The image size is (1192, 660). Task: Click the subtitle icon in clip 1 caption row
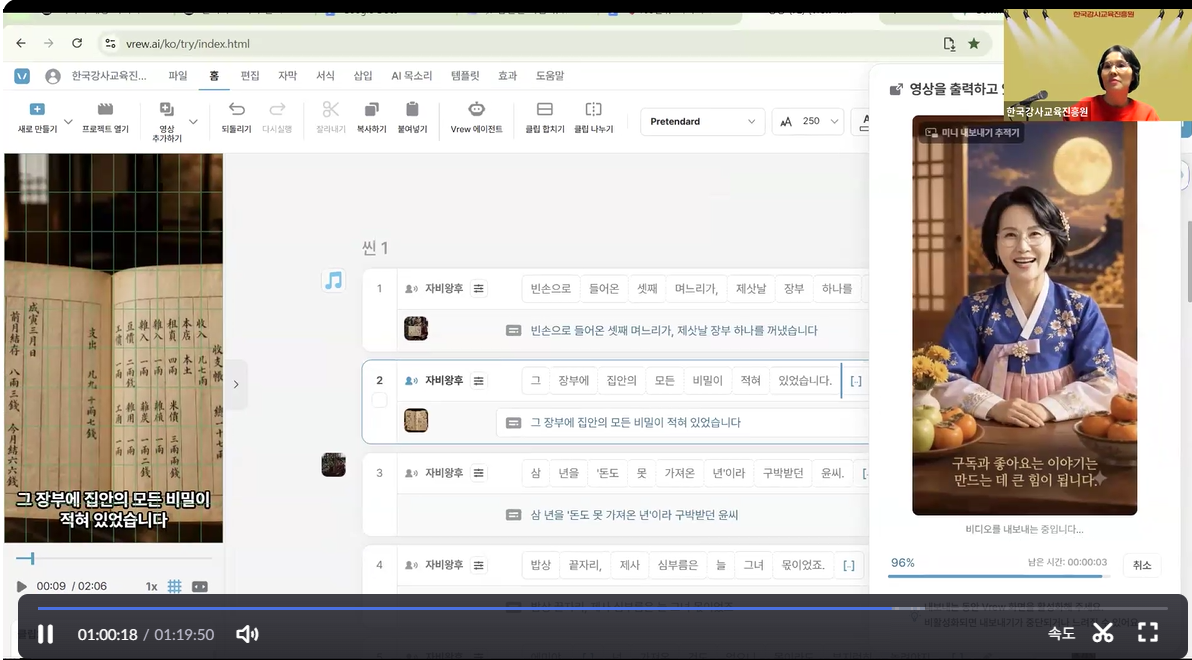pyautogui.click(x=514, y=331)
